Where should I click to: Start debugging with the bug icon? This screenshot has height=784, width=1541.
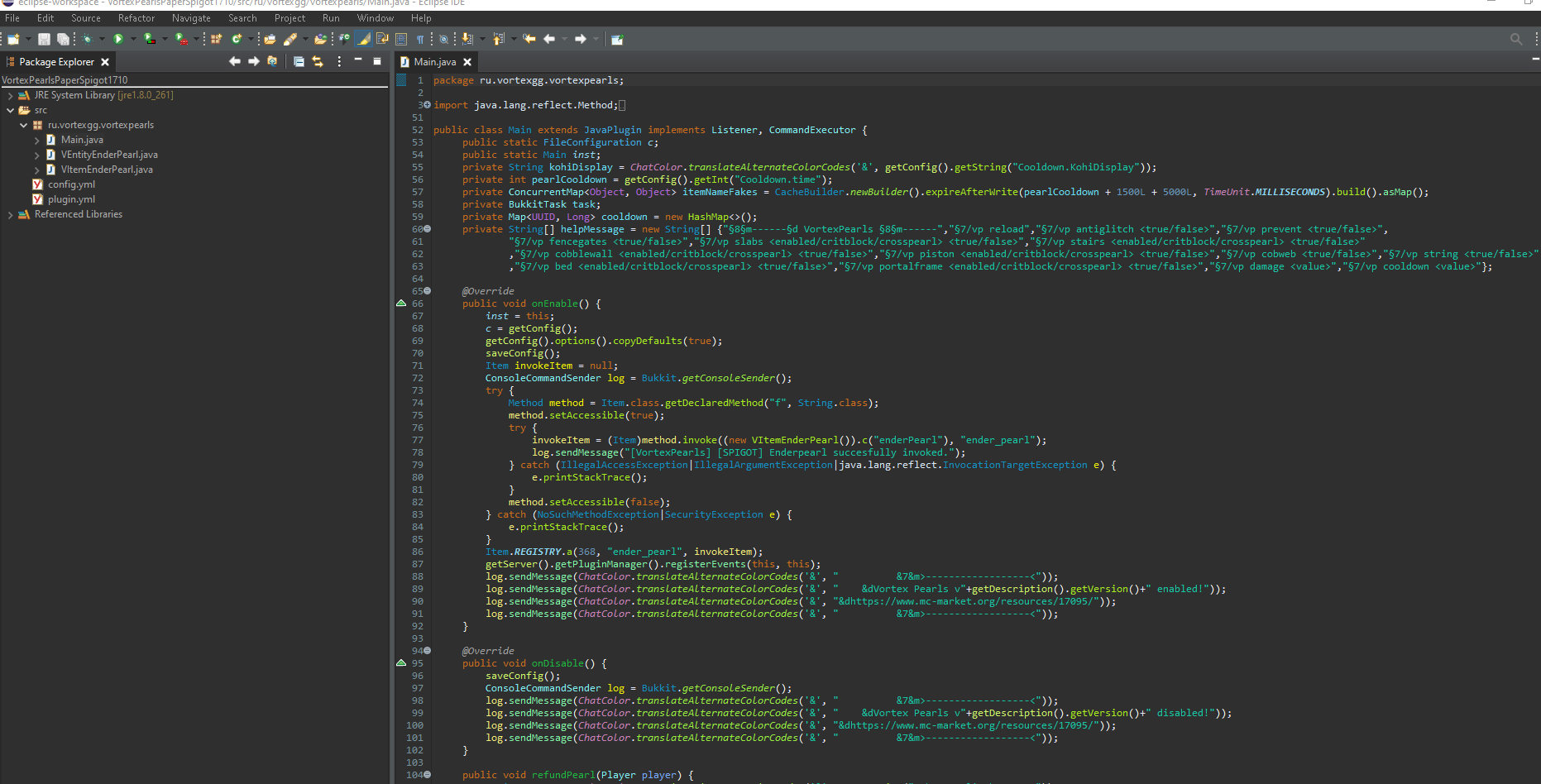(86, 39)
